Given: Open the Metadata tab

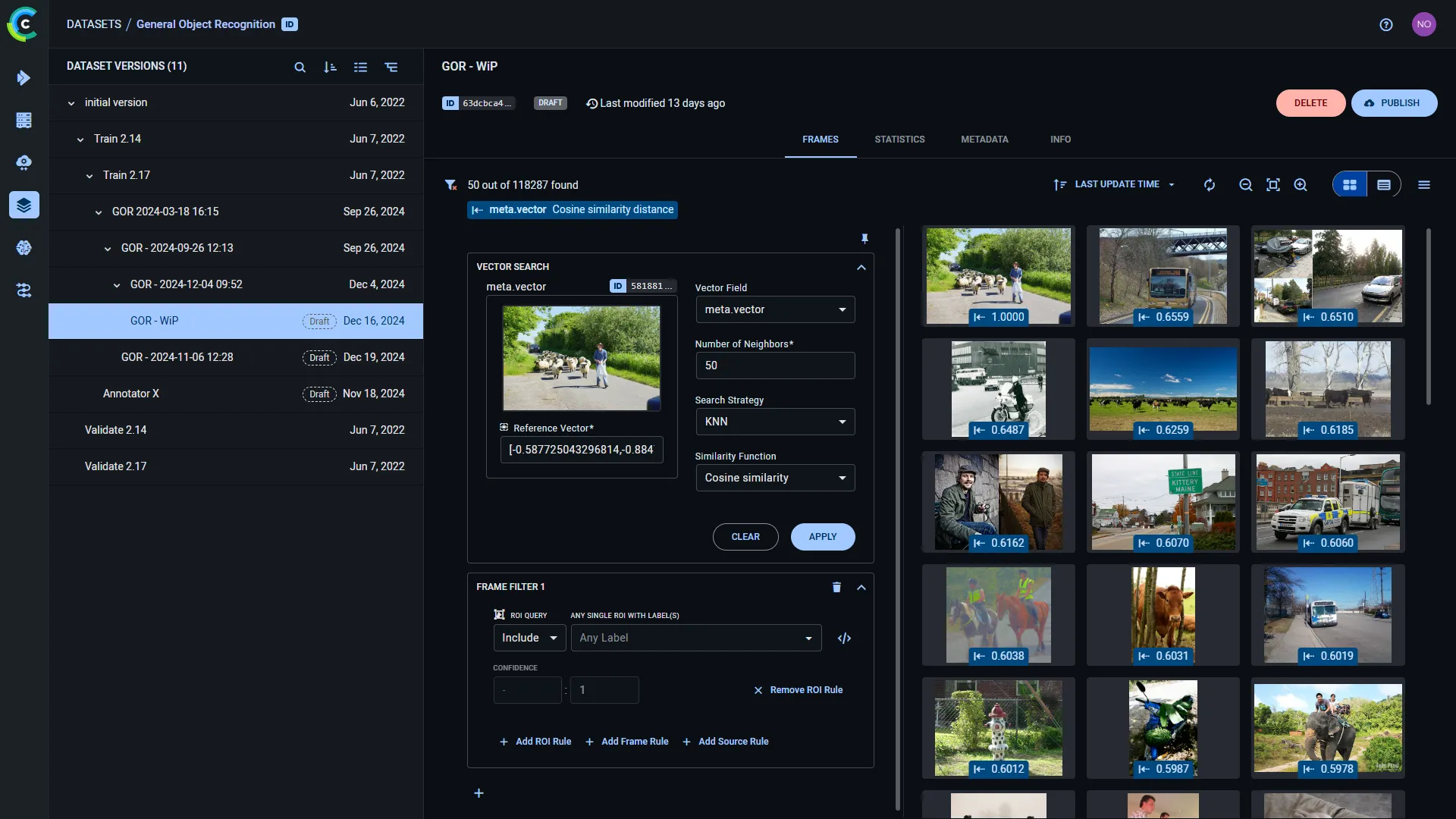Looking at the screenshot, I should pos(984,140).
